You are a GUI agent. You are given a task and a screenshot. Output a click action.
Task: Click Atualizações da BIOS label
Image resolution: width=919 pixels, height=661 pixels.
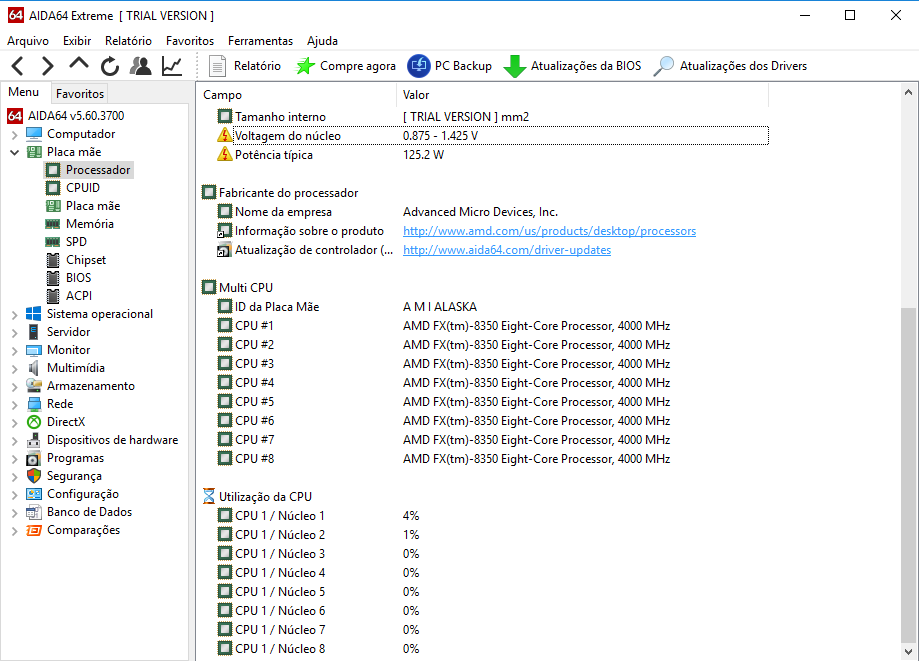tap(586, 66)
